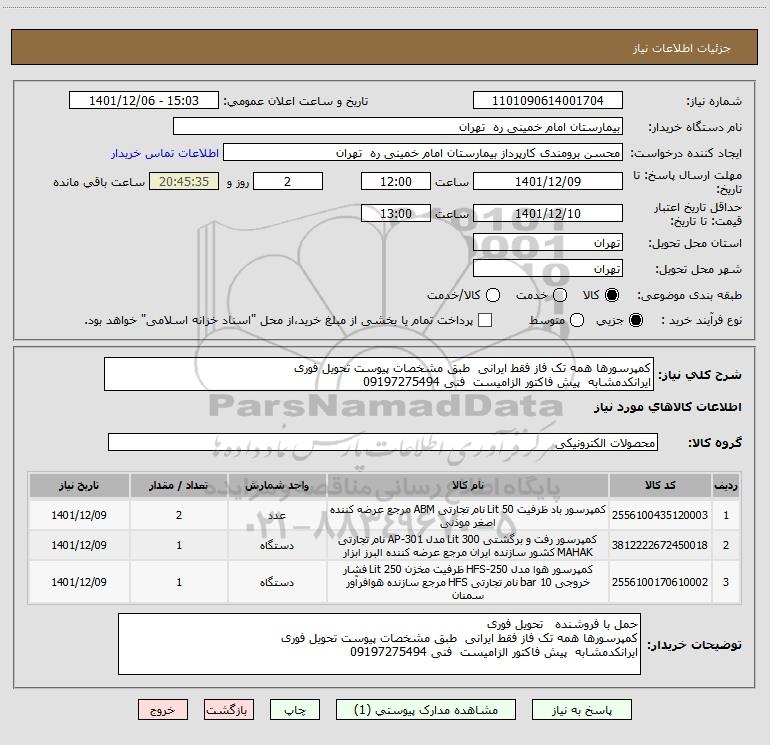The height and width of the screenshot is (745, 770).
Task: Click the بازگشت back button
Action: point(229,710)
